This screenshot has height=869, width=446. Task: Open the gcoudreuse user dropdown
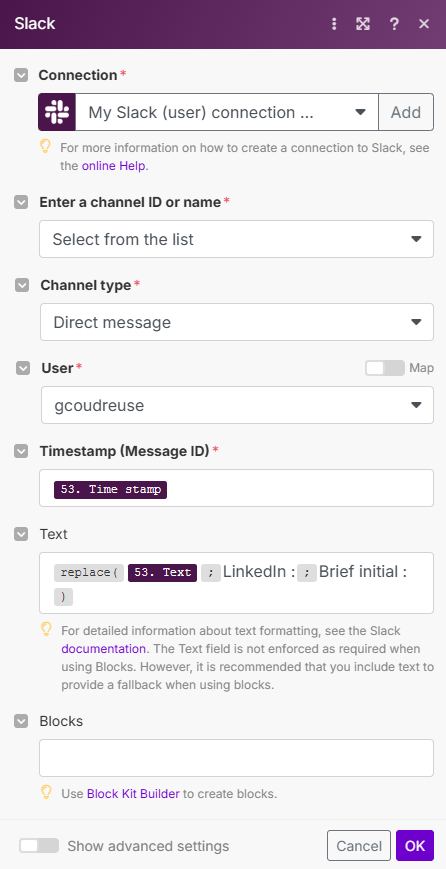coord(238,405)
